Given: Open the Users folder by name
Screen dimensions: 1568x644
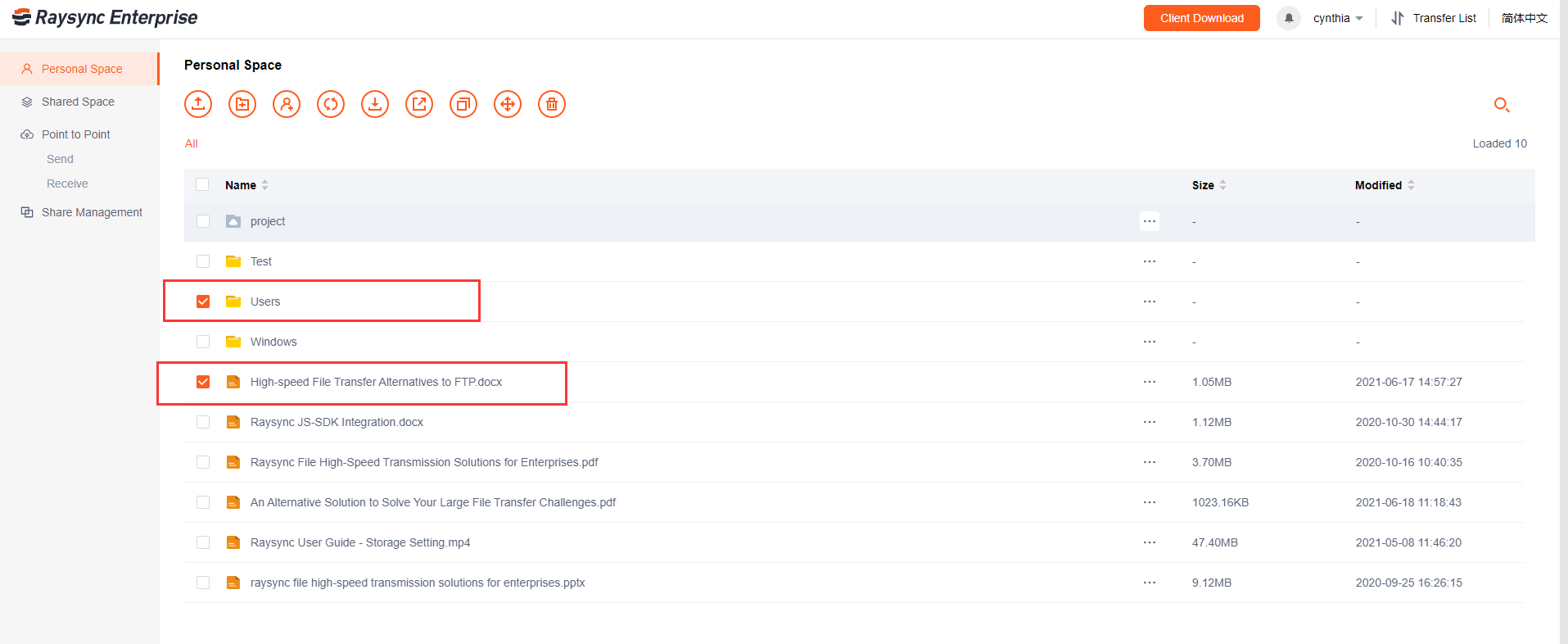Looking at the screenshot, I should pyautogui.click(x=265, y=302).
